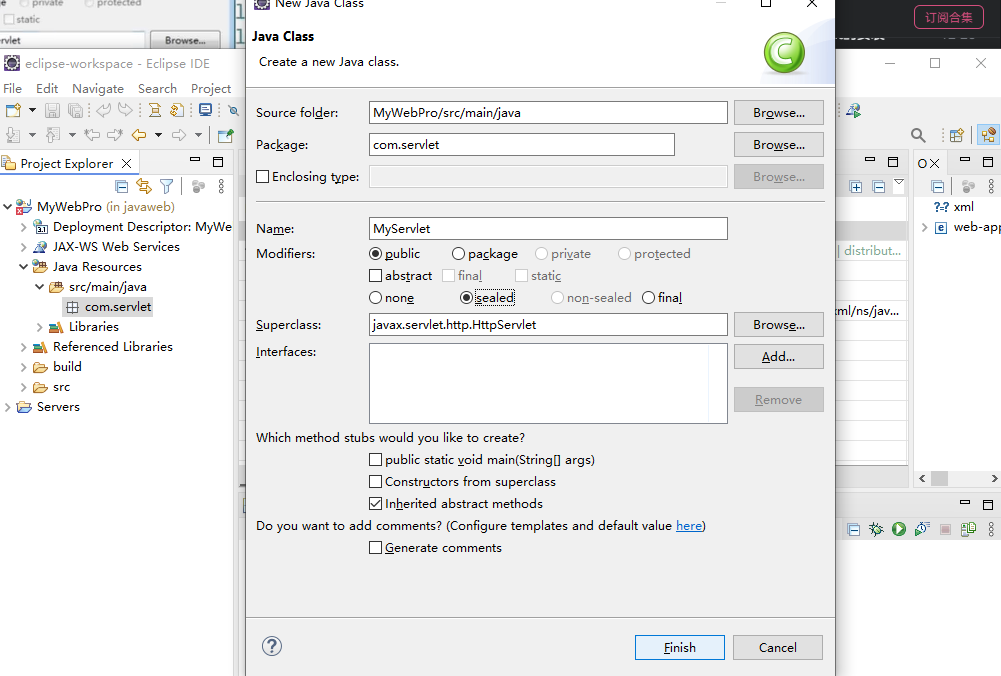Expand the Referenced Libraries node

(24, 347)
